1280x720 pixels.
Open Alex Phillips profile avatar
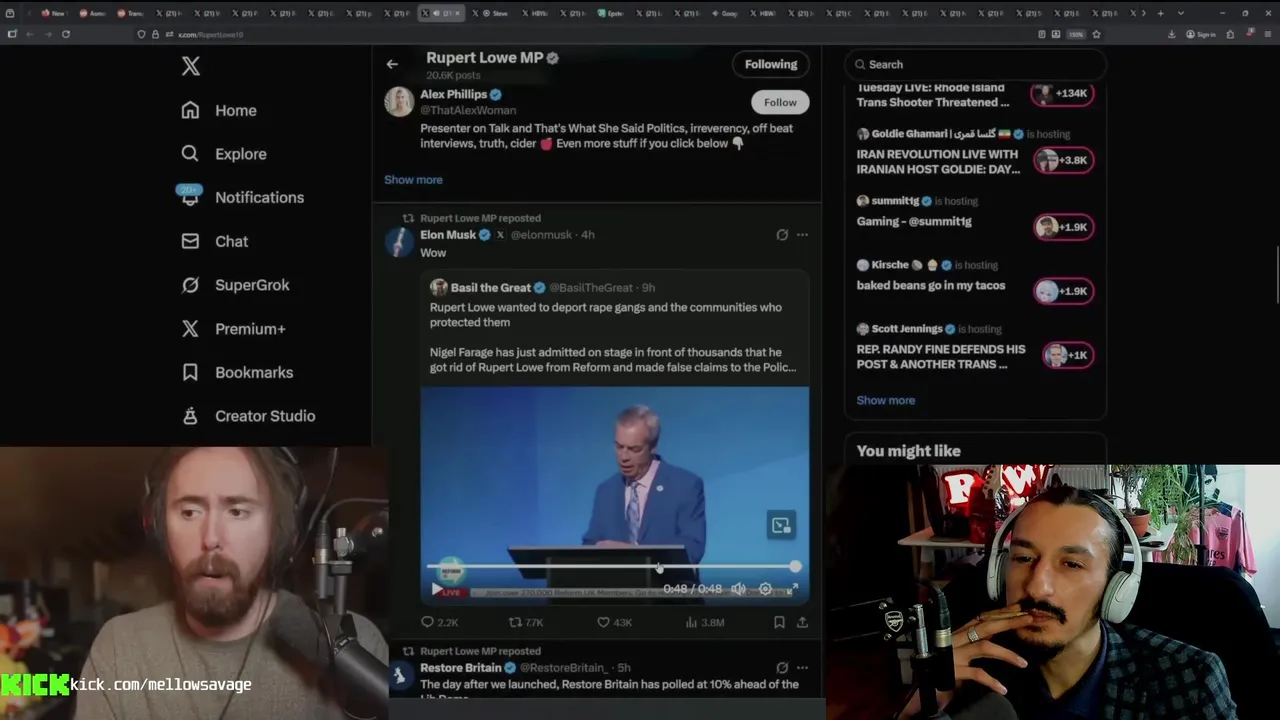click(399, 102)
